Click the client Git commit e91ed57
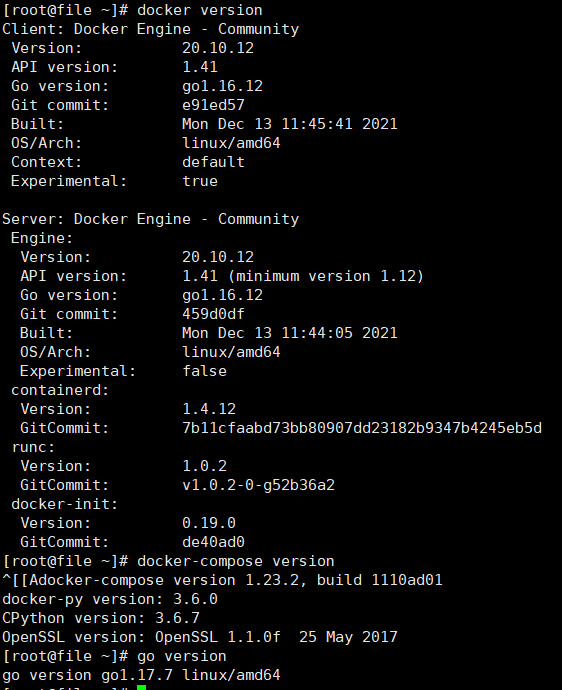Image resolution: width=562 pixels, height=690 pixels. click(213, 105)
